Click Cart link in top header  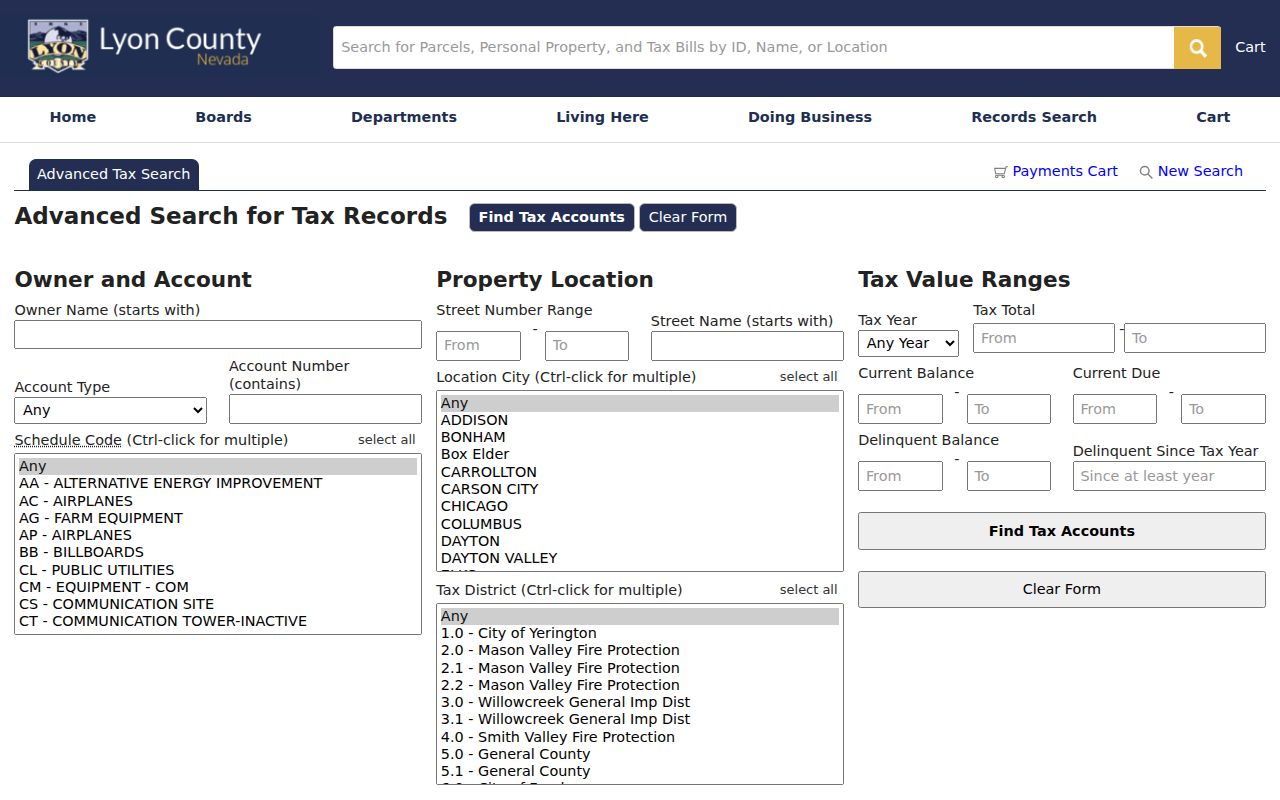pos(1250,47)
